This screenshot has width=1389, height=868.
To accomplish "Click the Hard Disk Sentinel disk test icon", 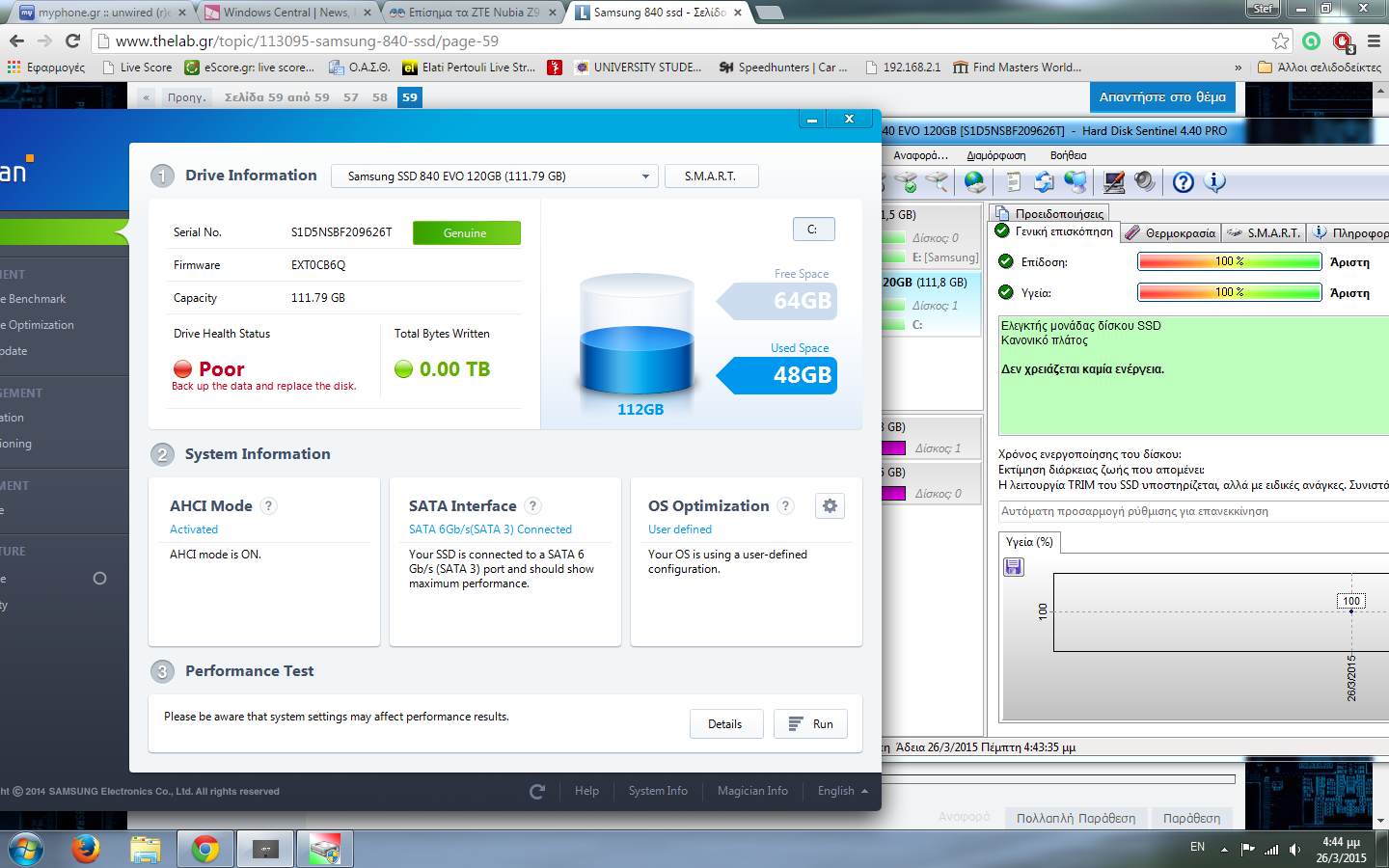I will tap(906, 181).
